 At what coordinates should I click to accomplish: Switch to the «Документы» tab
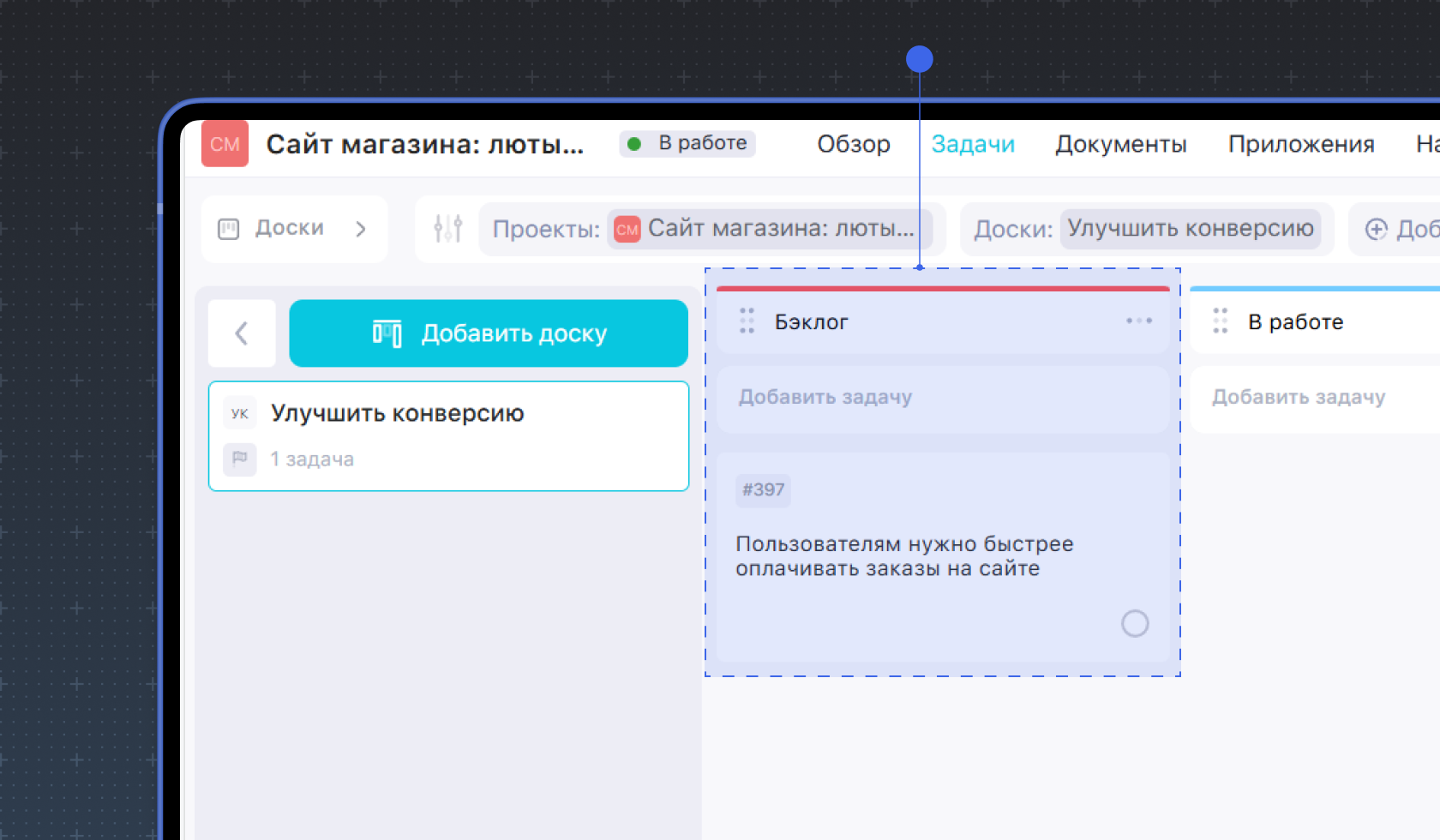pyautogui.click(x=1121, y=144)
